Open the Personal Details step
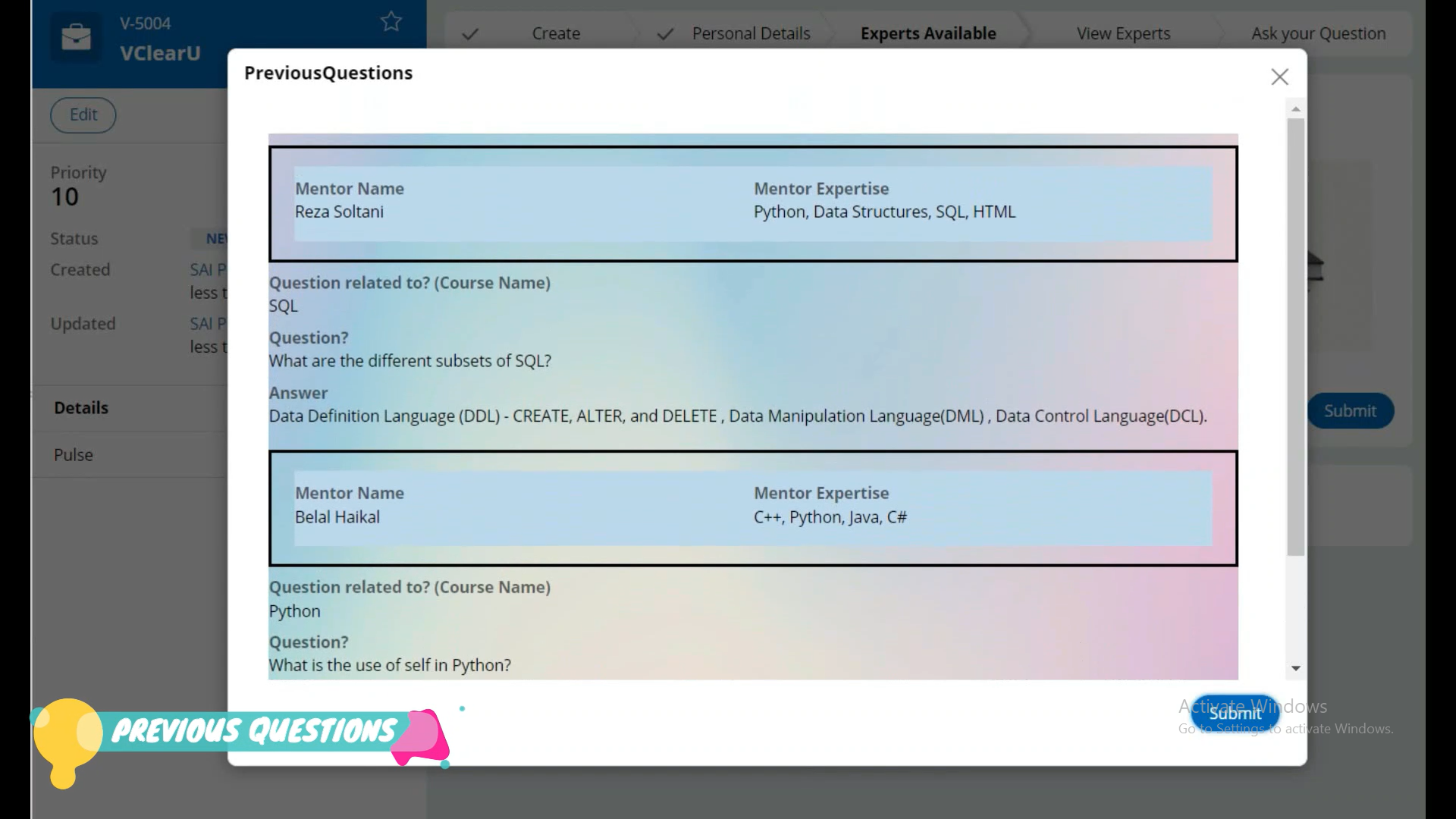 (x=751, y=34)
